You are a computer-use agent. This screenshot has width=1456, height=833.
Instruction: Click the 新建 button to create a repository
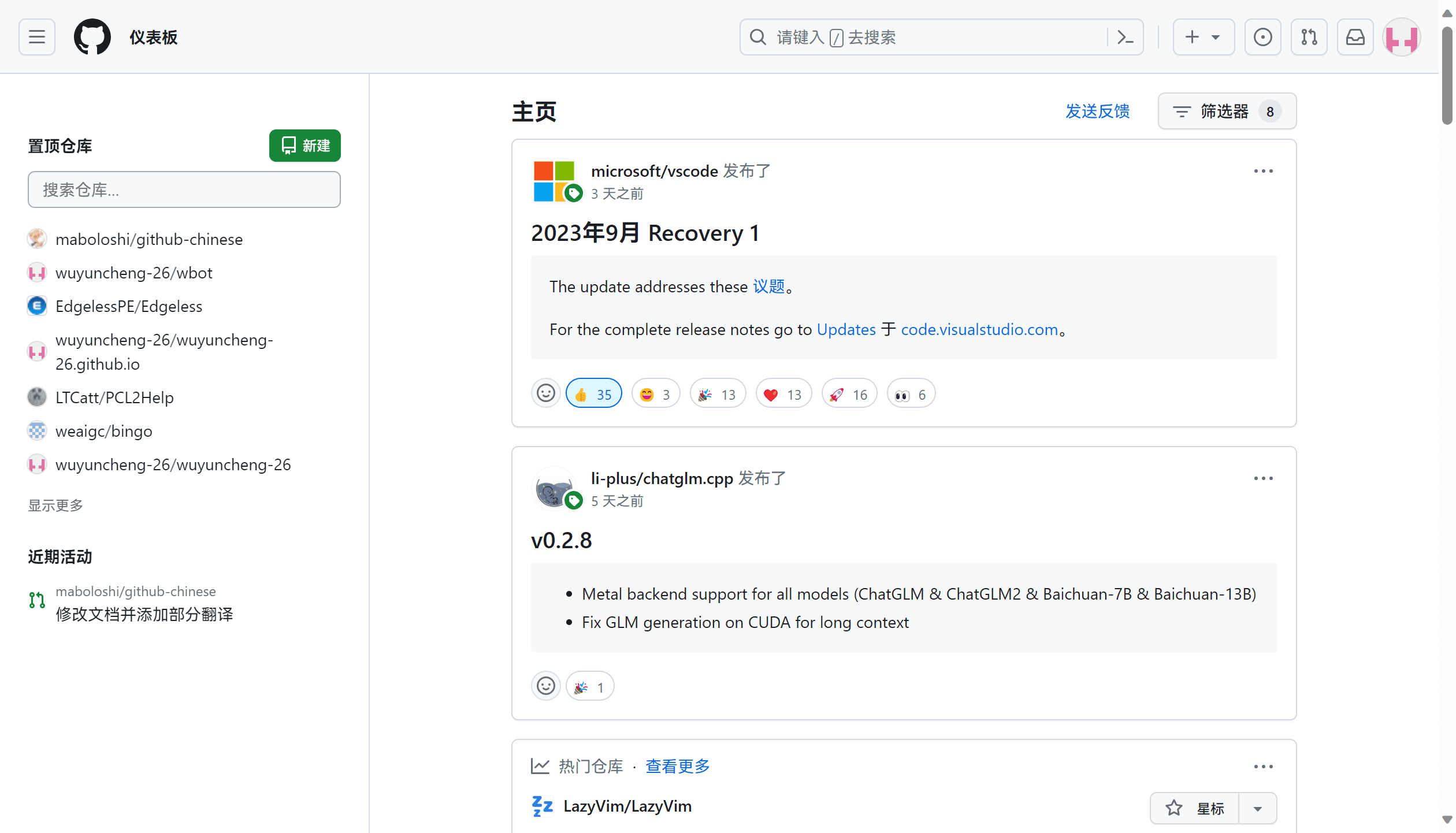[x=304, y=146]
